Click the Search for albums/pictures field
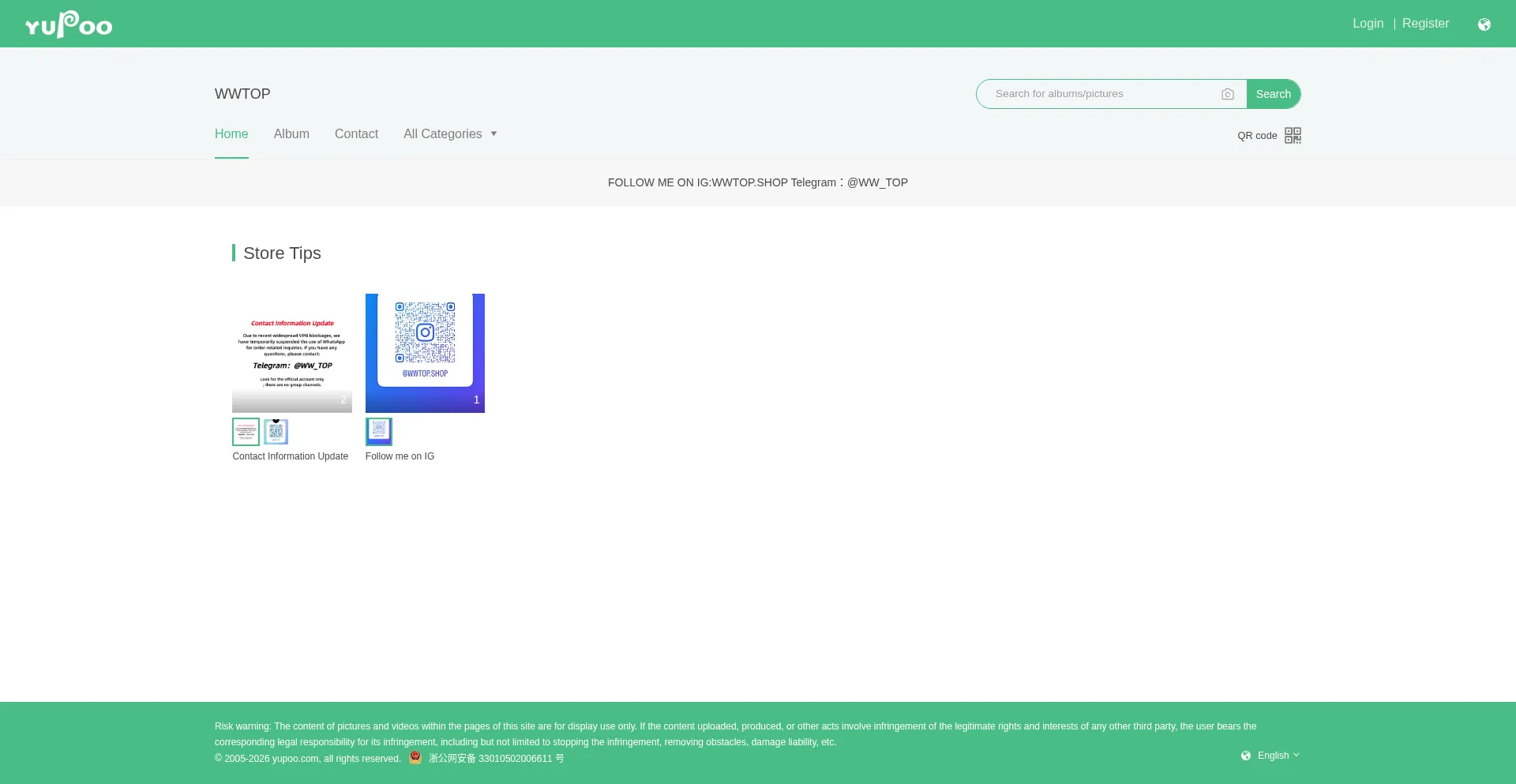The width and height of the screenshot is (1516, 784). (1103, 94)
